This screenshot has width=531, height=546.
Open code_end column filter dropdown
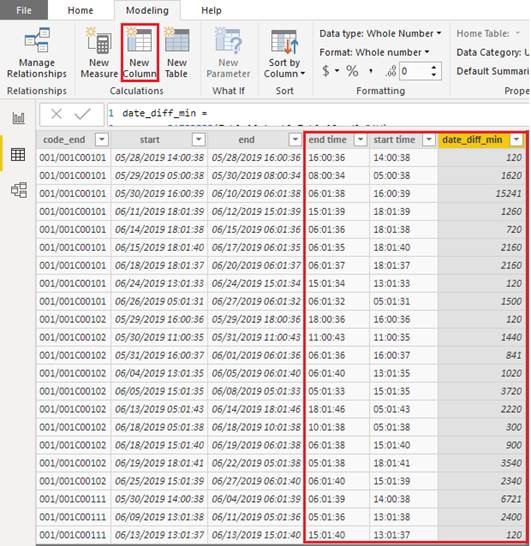click(x=102, y=140)
